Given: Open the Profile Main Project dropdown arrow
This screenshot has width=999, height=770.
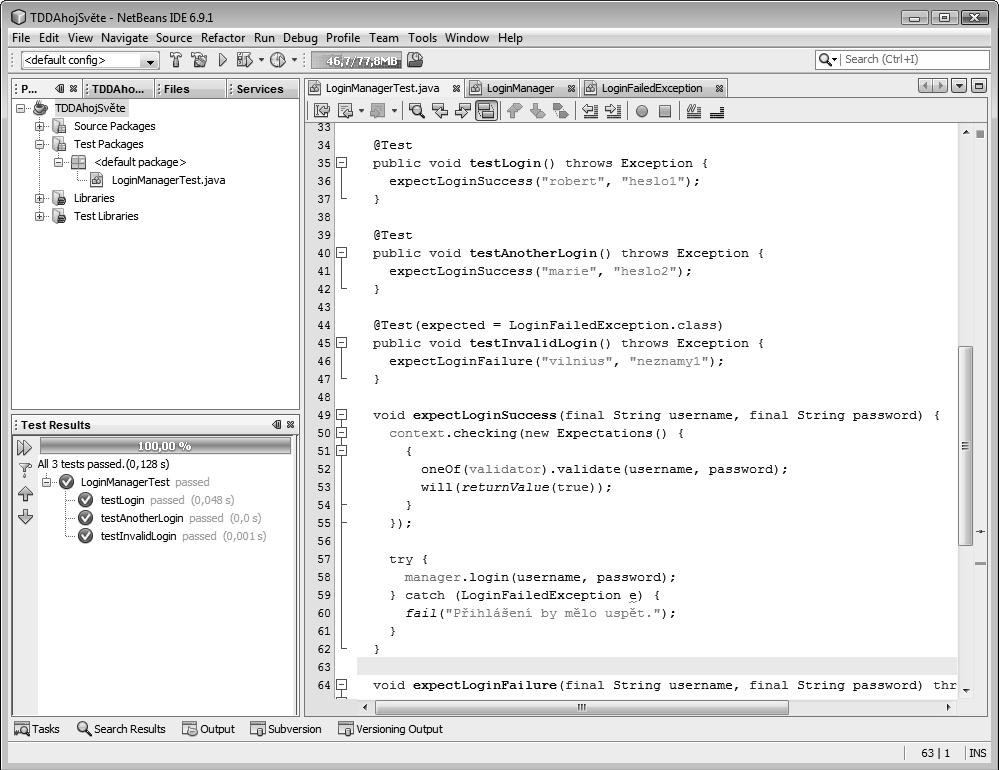Looking at the screenshot, I should tap(294, 60).
